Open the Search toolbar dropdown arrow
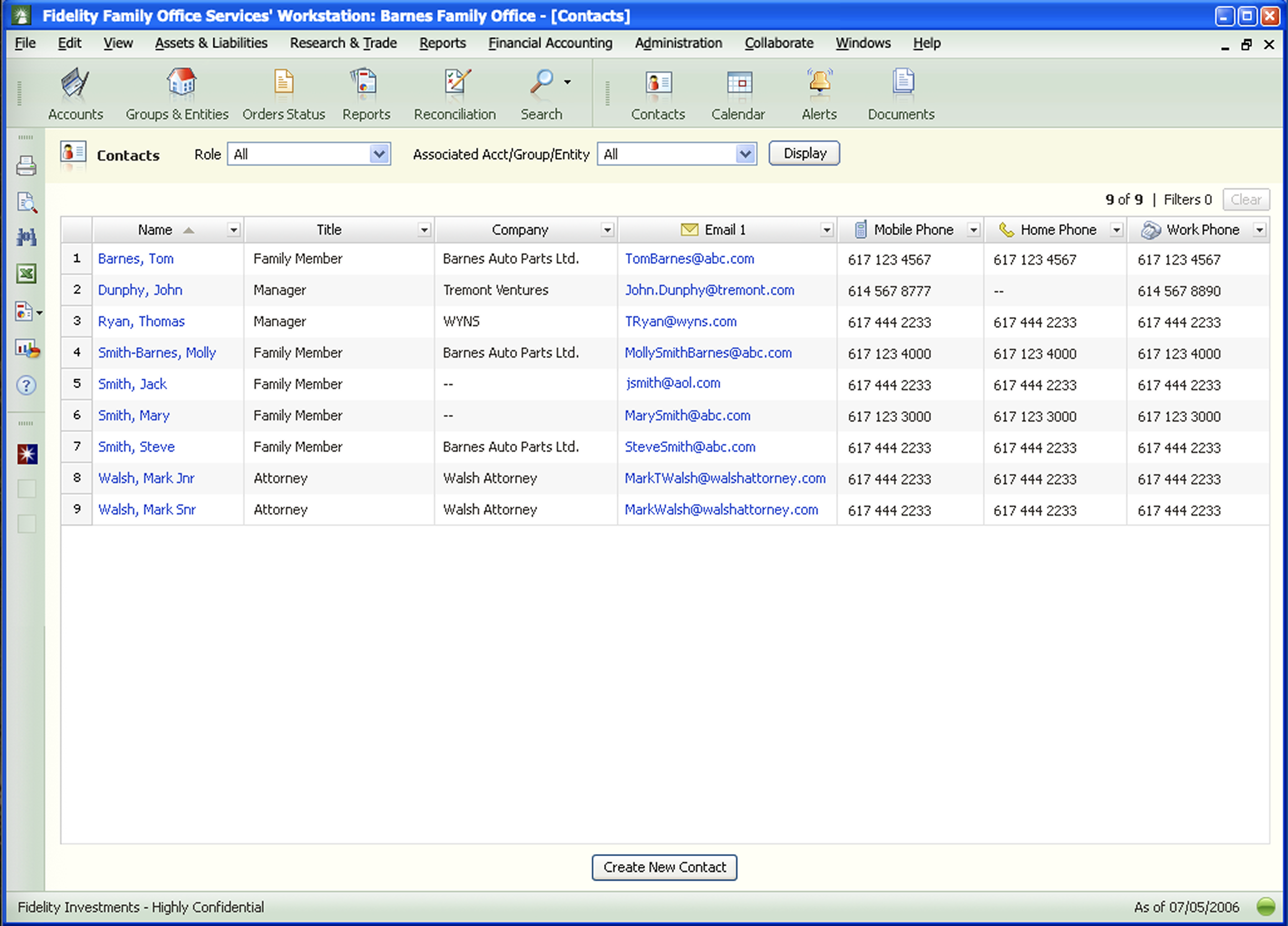 [x=567, y=82]
